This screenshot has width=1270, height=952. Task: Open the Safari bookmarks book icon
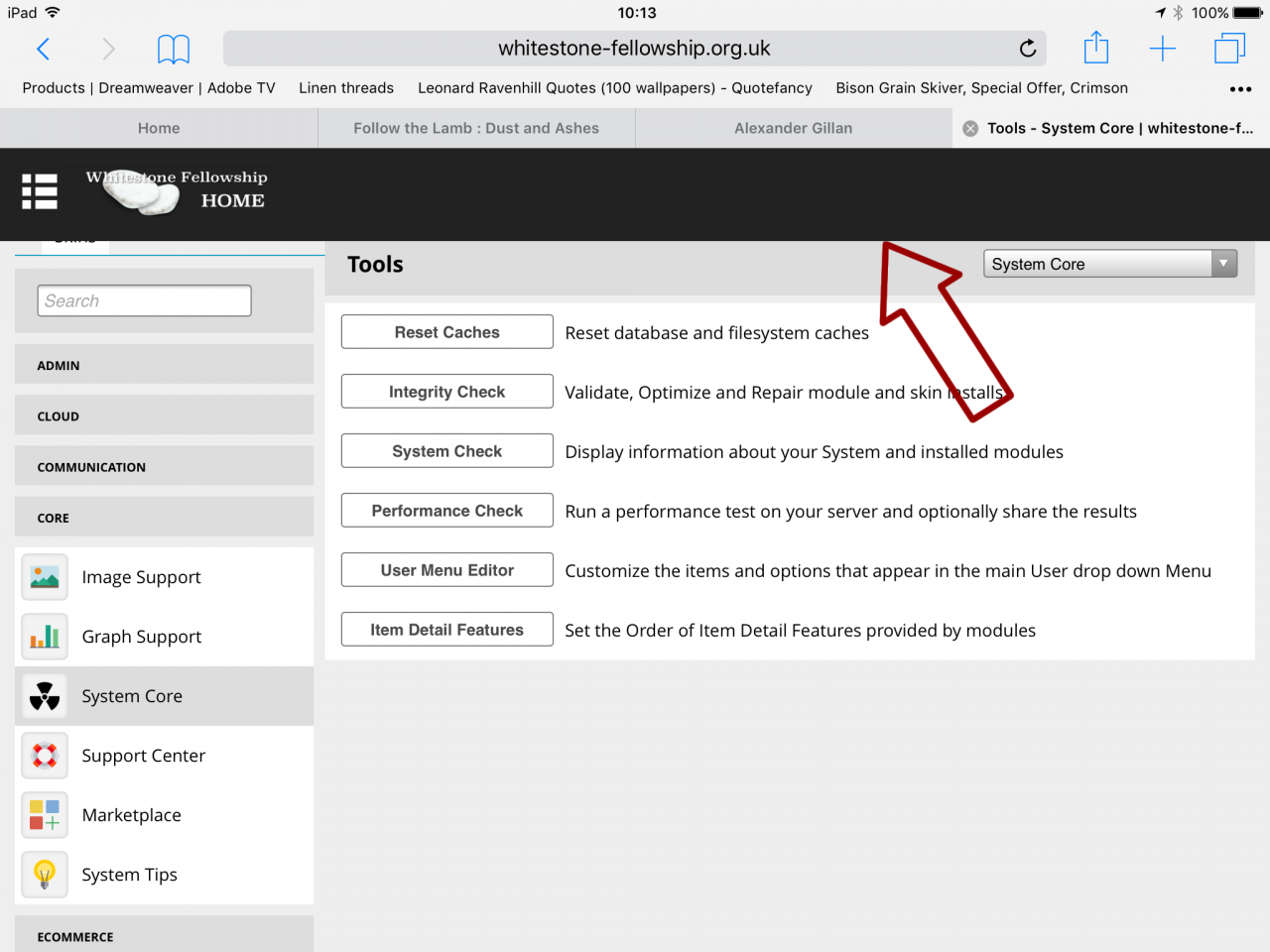tap(174, 49)
